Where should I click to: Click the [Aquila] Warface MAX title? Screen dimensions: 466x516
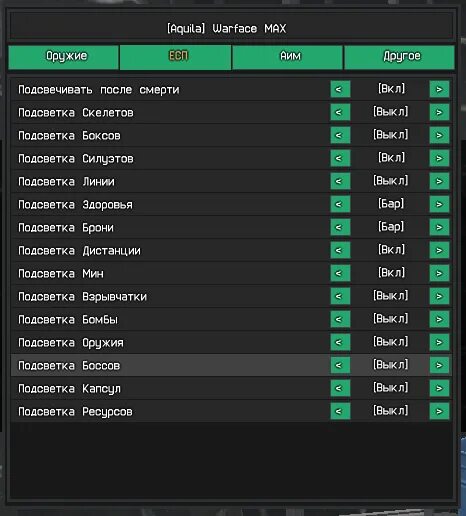tap(226, 29)
